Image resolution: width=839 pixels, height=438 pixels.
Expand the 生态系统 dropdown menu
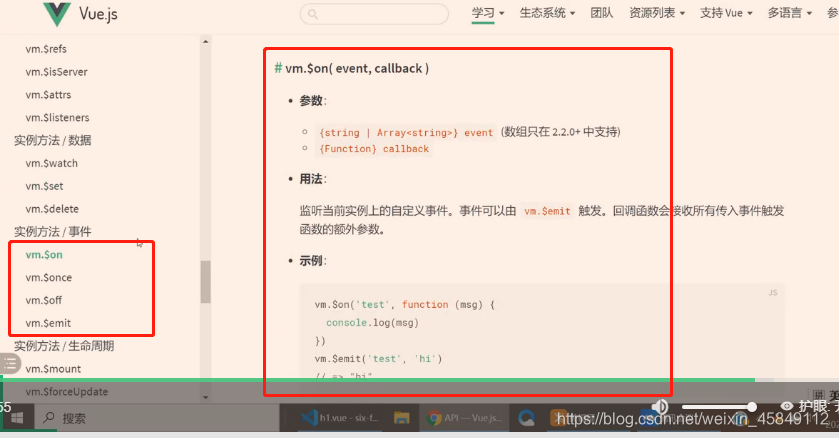click(547, 13)
